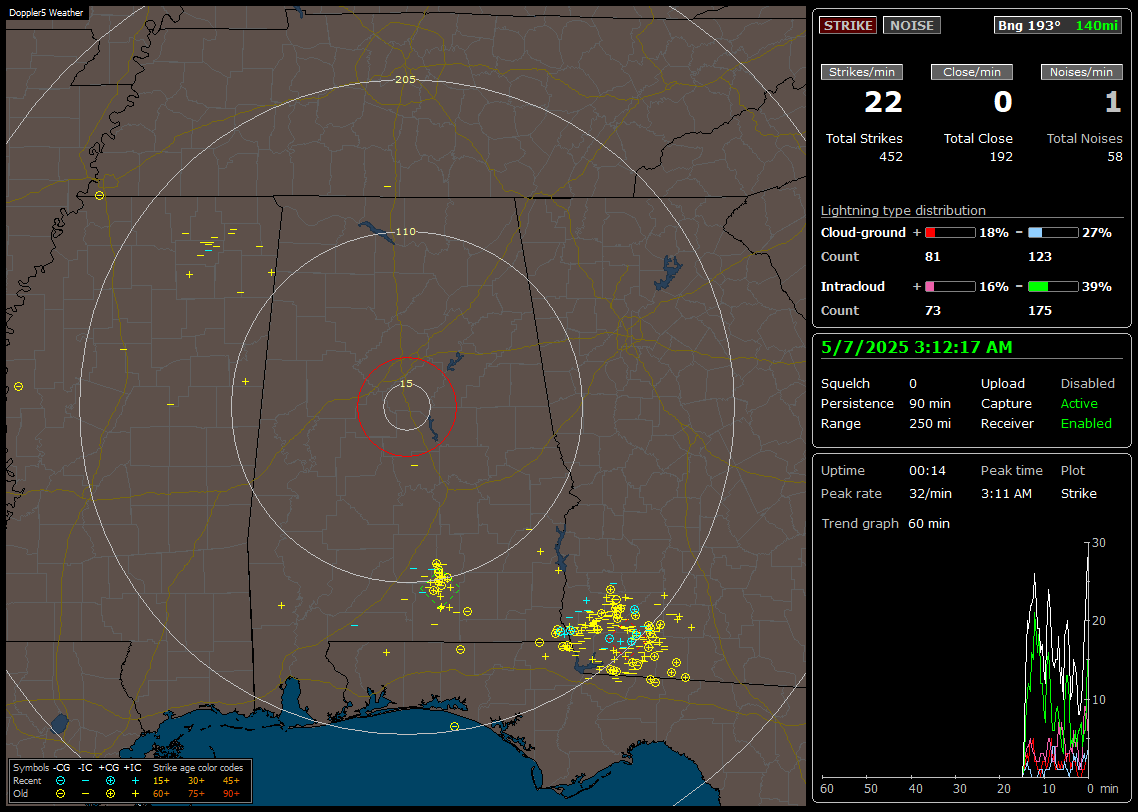The image size is (1138, 812).
Task: Click the Old -CG yellow legend symbol
Action: point(60,794)
